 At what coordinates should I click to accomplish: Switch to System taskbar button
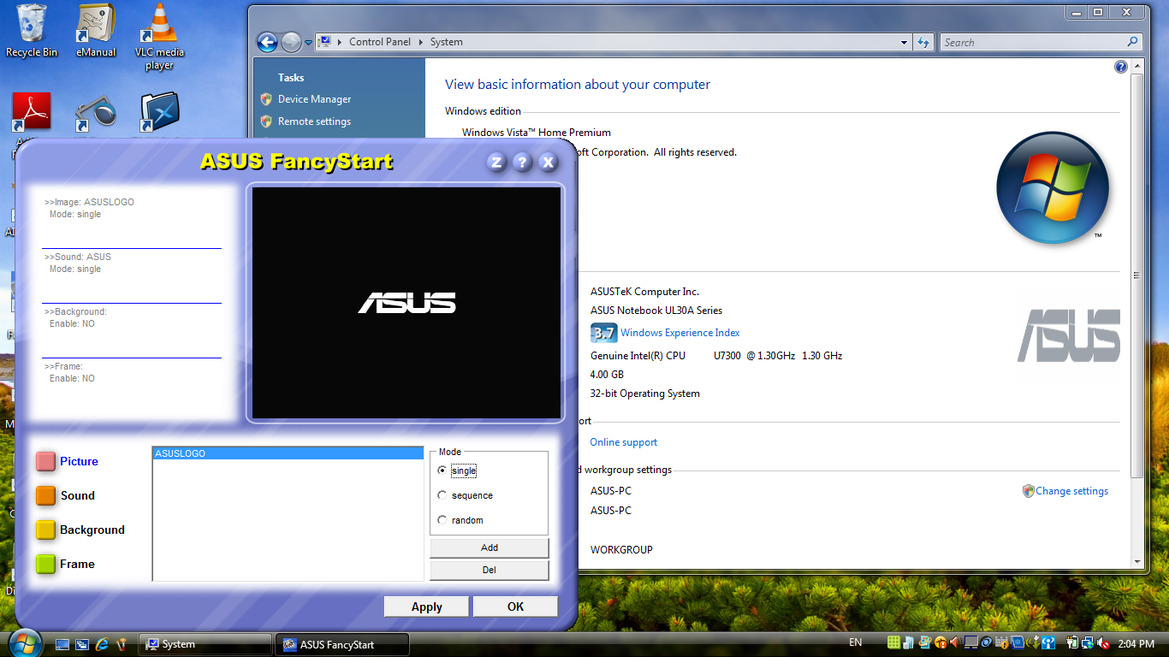pos(206,644)
